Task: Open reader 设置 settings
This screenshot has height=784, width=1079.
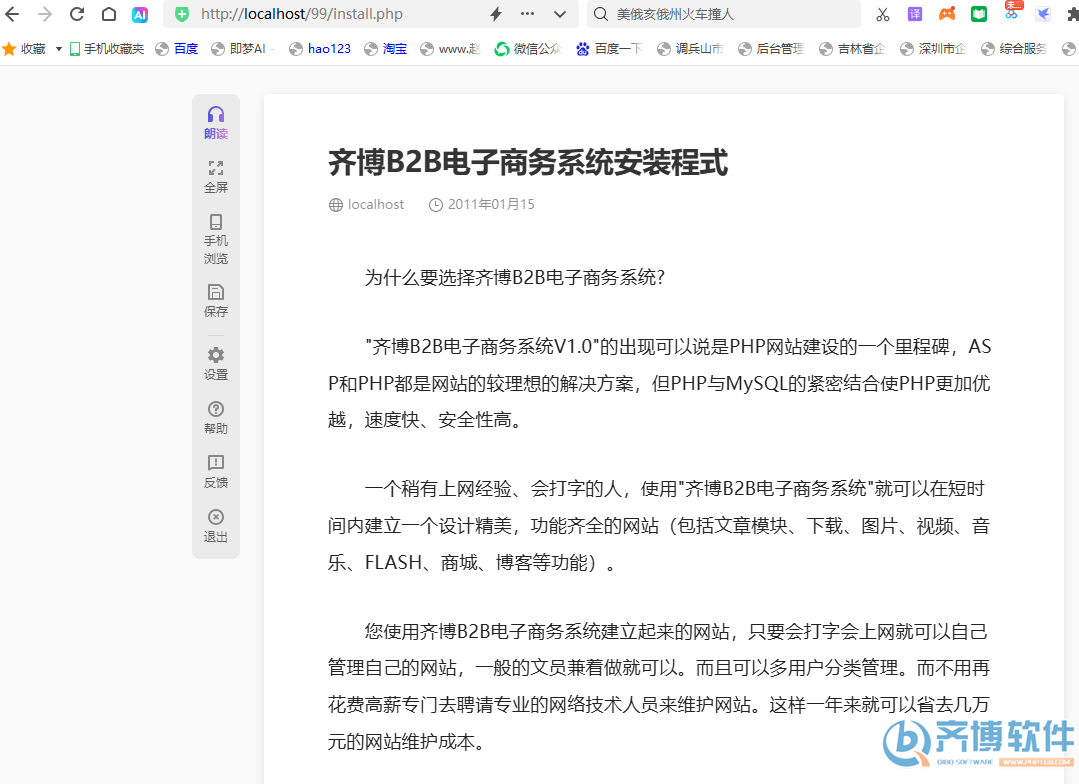Action: pos(216,363)
